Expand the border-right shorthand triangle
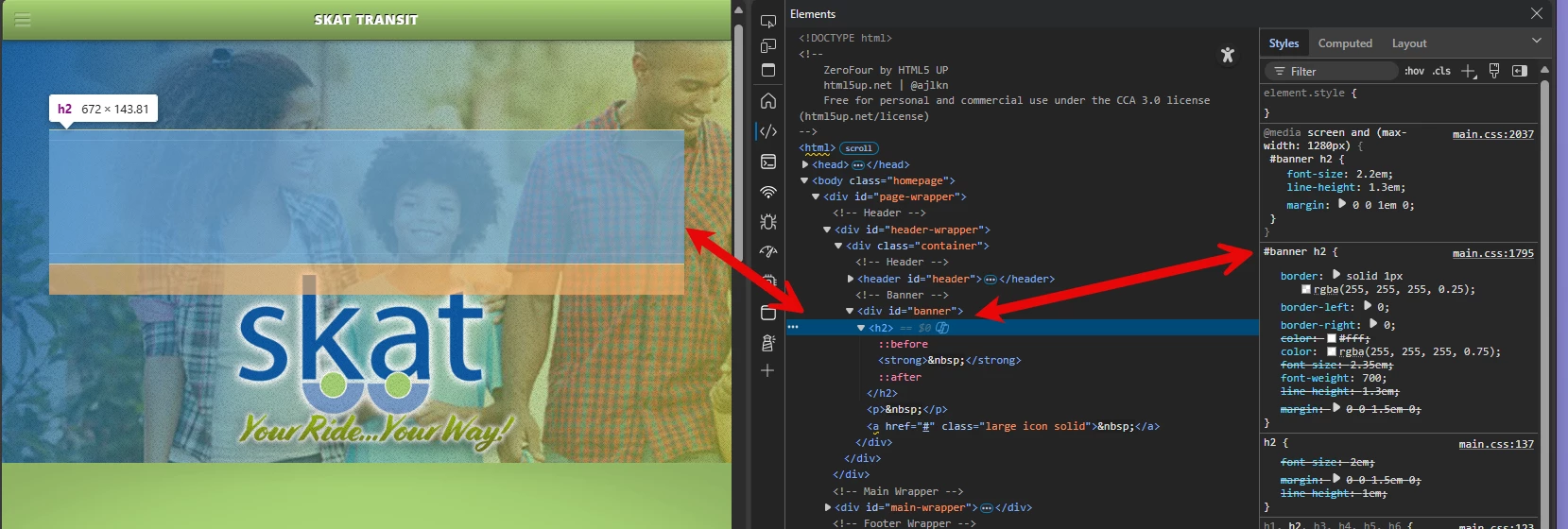The height and width of the screenshot is (529, 1568). click(x=1373, y=324)
